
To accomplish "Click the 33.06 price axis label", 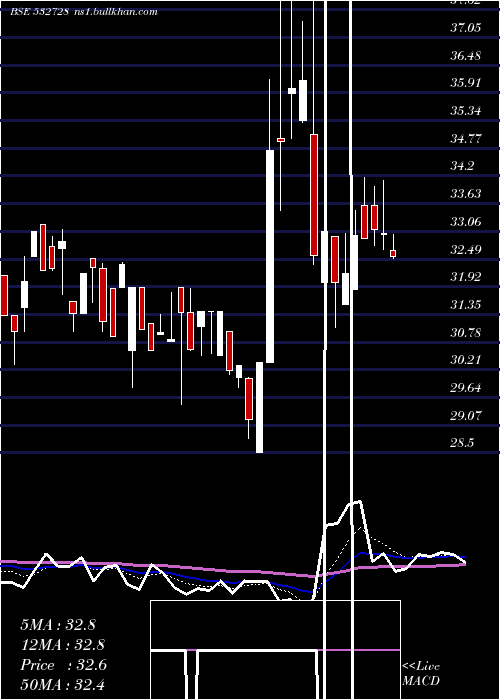I will [x=465, y=221].
